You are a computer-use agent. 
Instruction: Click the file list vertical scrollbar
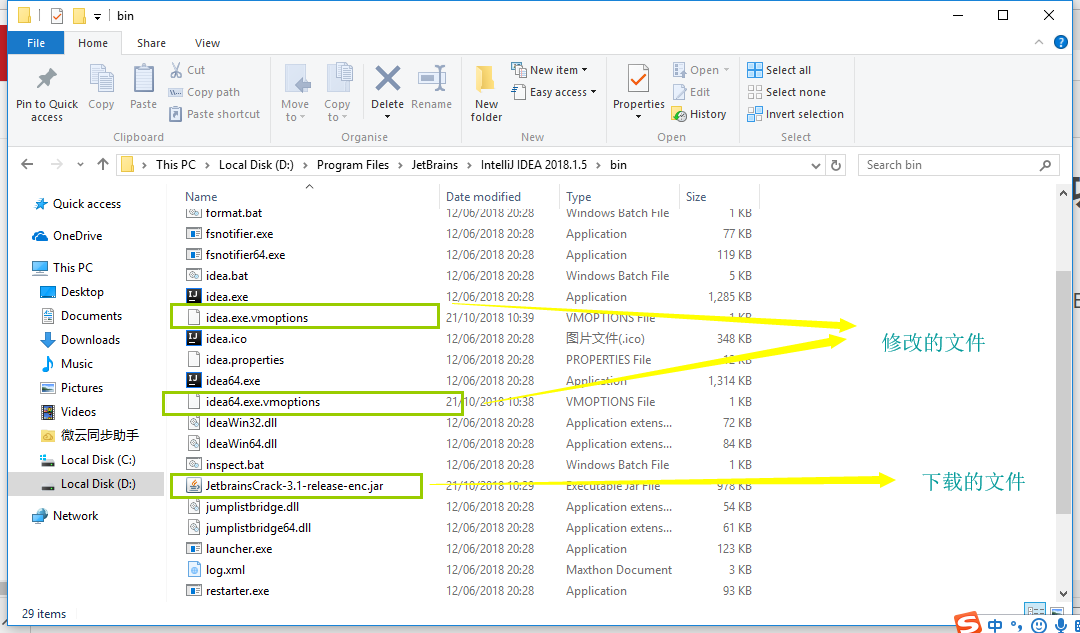(1063, 393)
